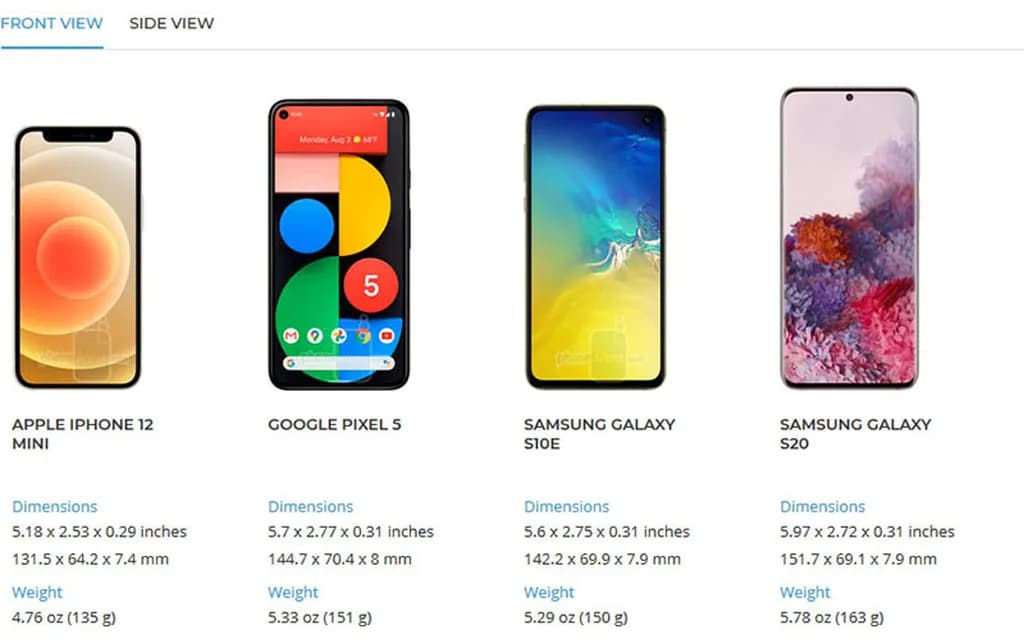Click the Samsung Galaxy S20 phone image
Screen dimensions: 1024x643
point(849,238)
